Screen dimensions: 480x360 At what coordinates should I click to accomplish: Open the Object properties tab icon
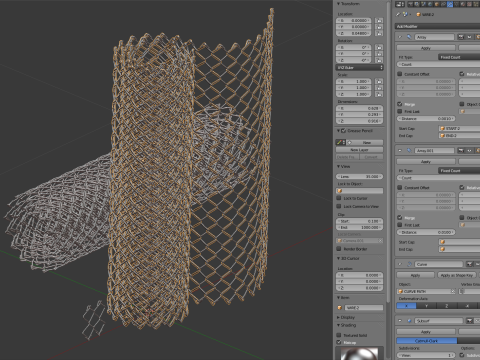point(437,4)
